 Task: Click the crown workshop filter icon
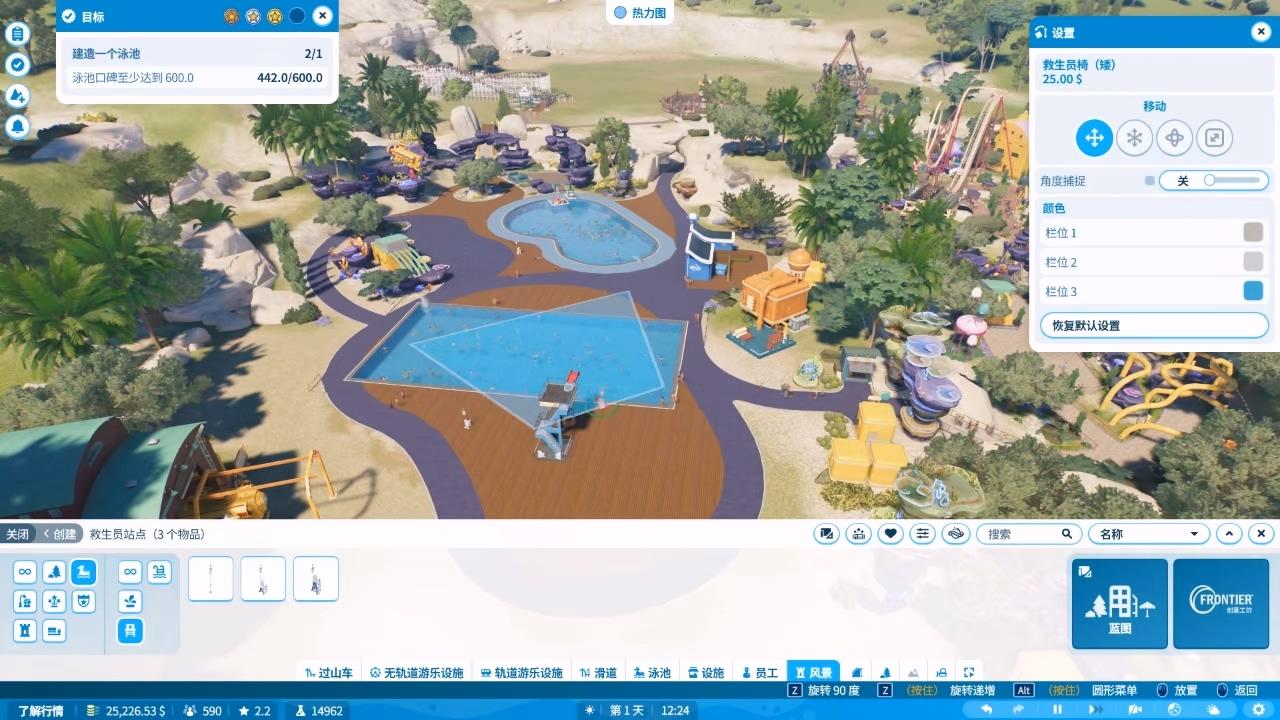(858, 534)
